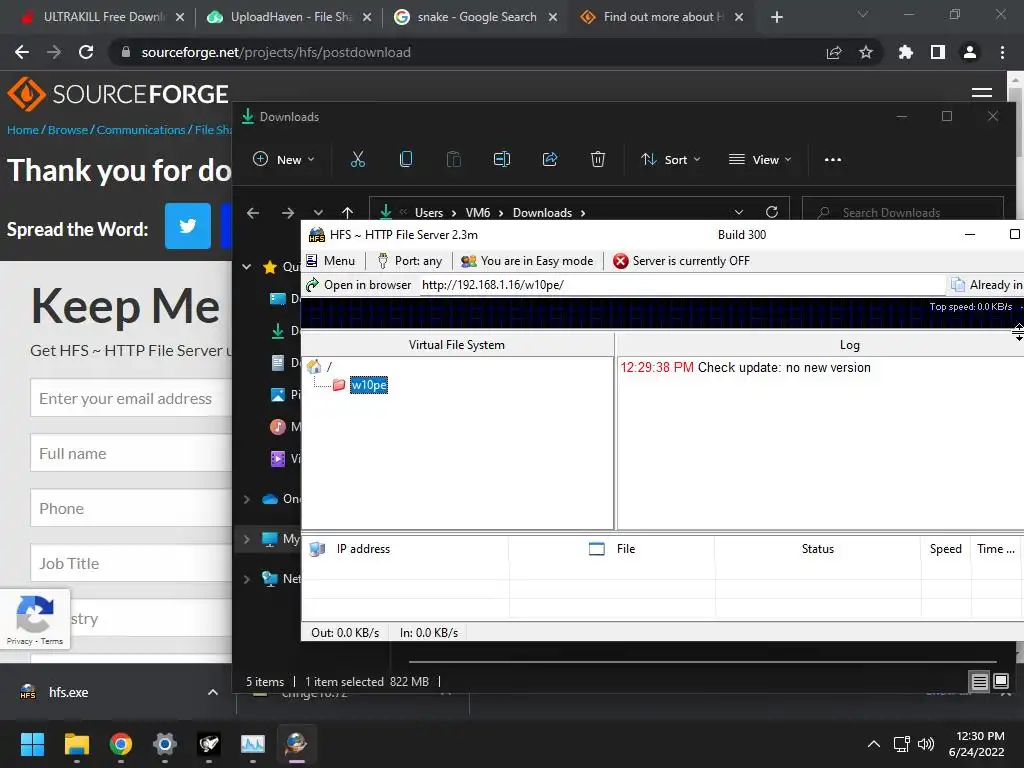
Task: Toggle the You are in Easy mode button
Action: [x=527, y=261]
